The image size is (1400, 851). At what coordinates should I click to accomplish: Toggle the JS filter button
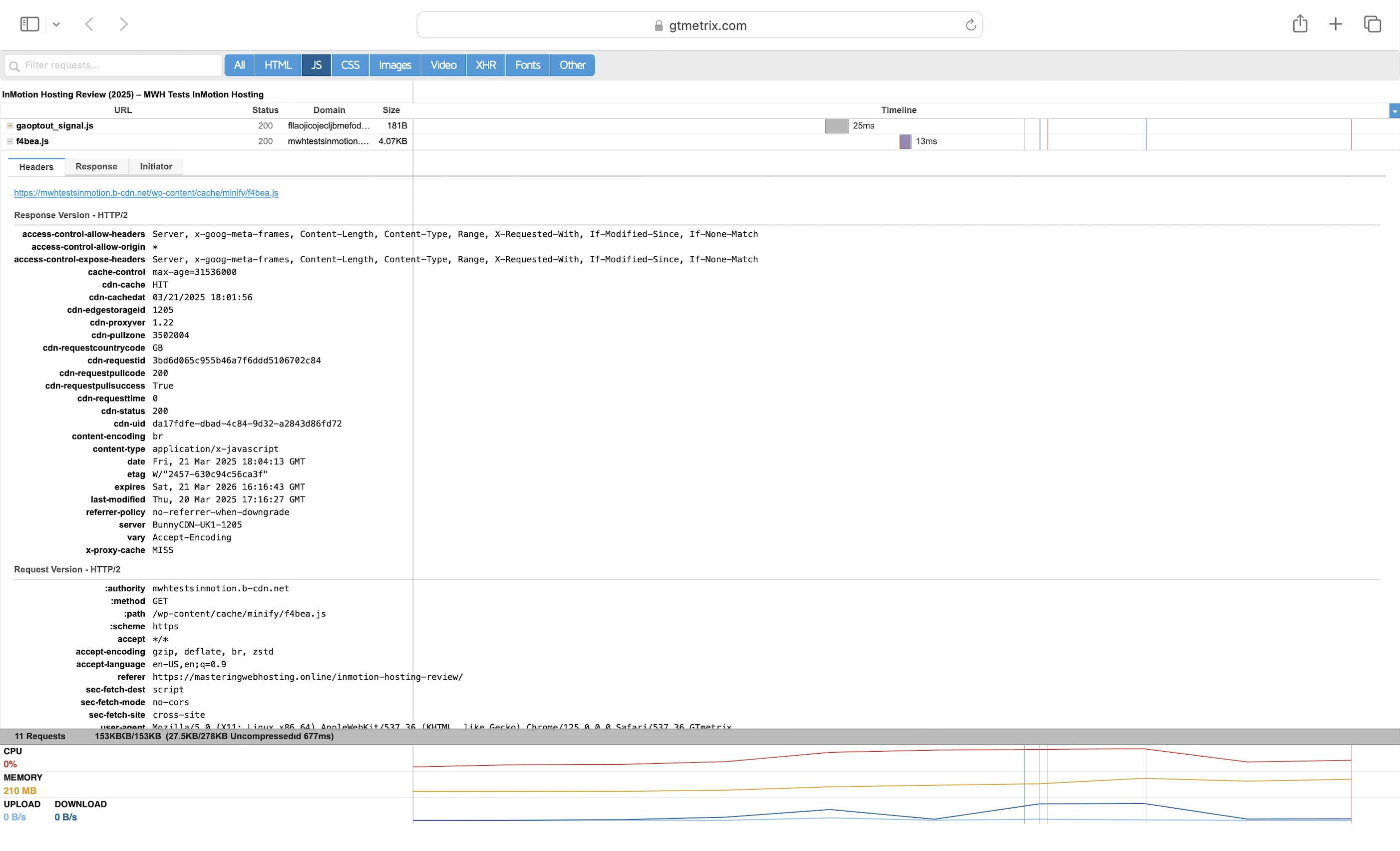tap(316, 65)
